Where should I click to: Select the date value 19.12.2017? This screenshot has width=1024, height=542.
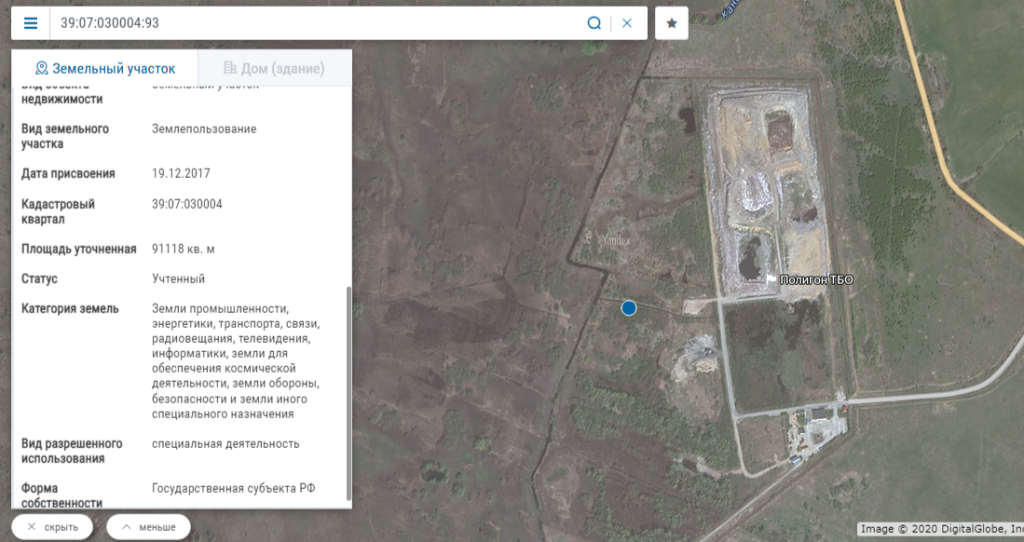[181, 174]
